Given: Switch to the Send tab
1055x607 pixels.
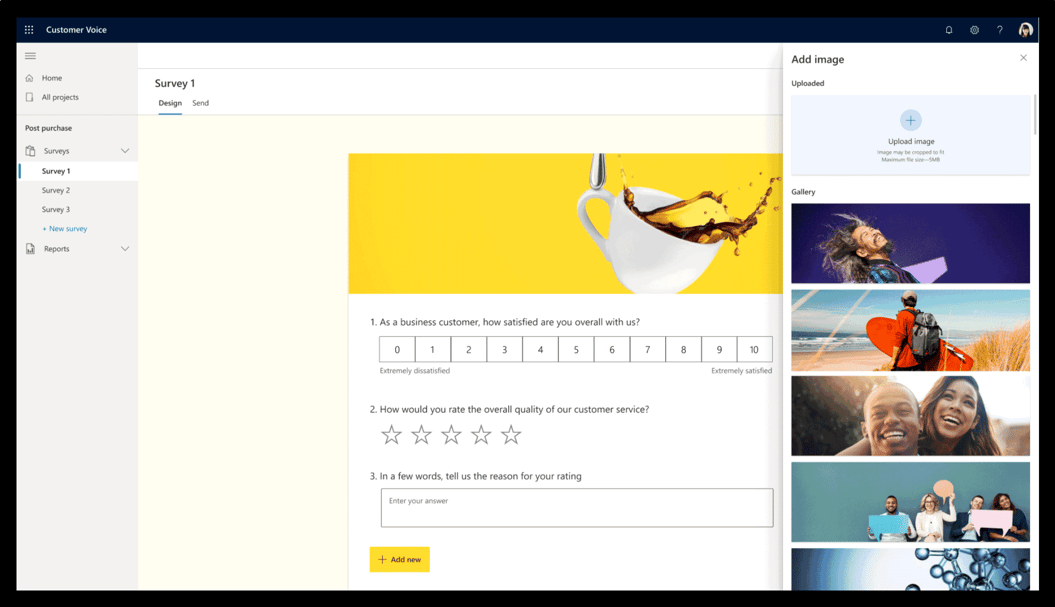Looking at the screenshot, I should 200,103.
